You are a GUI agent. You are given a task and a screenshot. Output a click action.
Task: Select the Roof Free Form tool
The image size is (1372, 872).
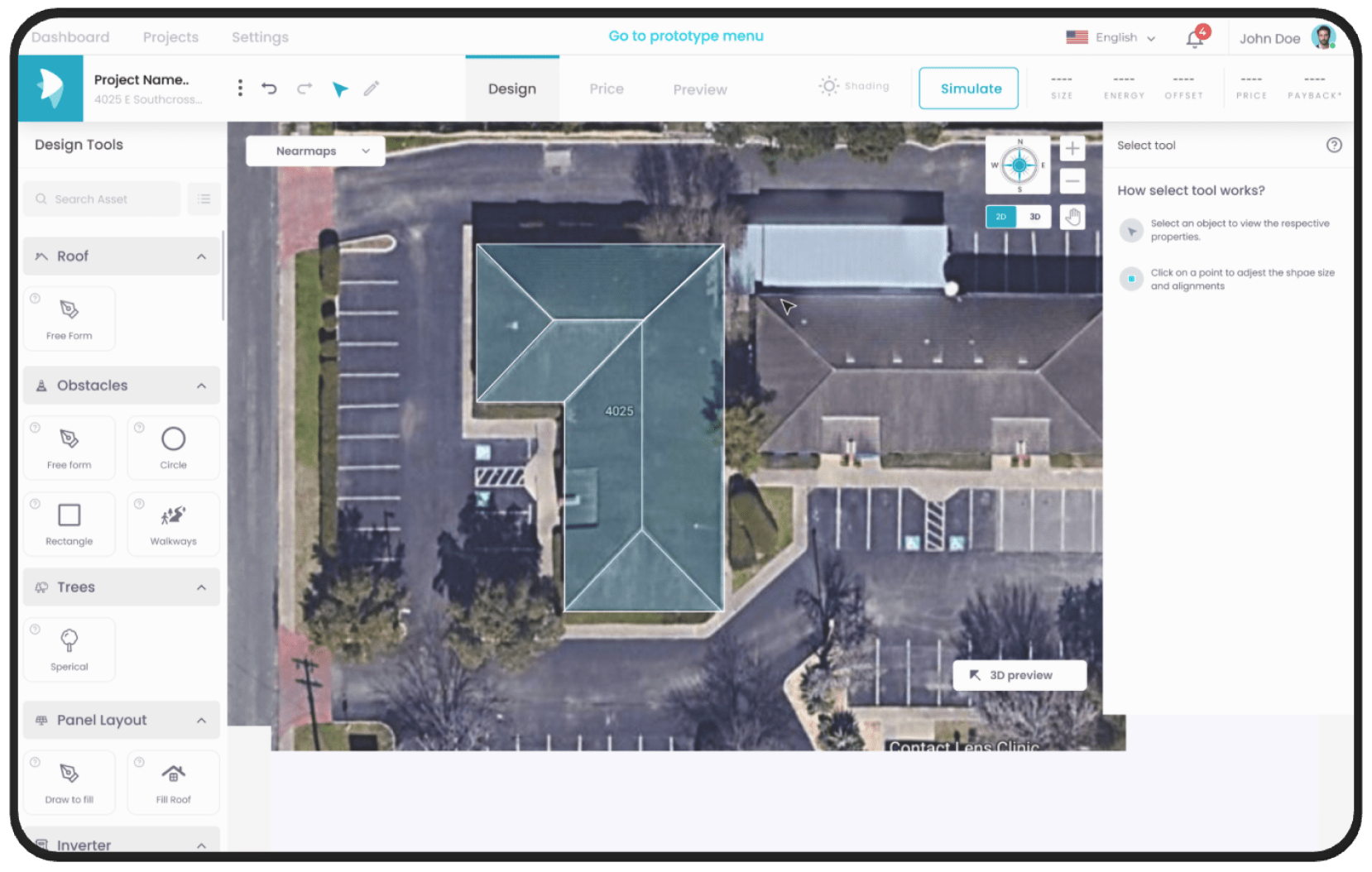pyautogui.click(x=70, y=319)
